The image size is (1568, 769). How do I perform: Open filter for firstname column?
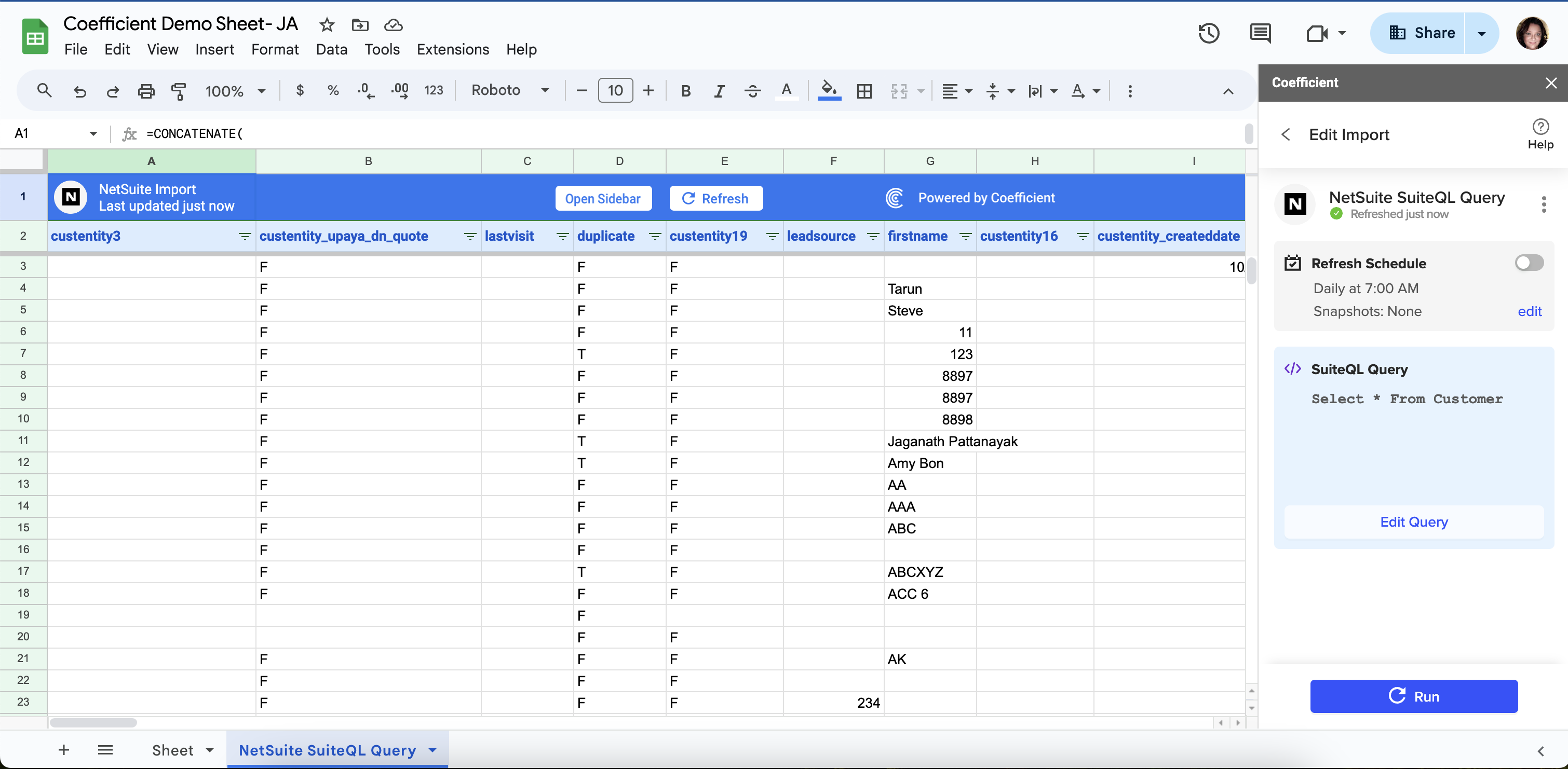965,236
